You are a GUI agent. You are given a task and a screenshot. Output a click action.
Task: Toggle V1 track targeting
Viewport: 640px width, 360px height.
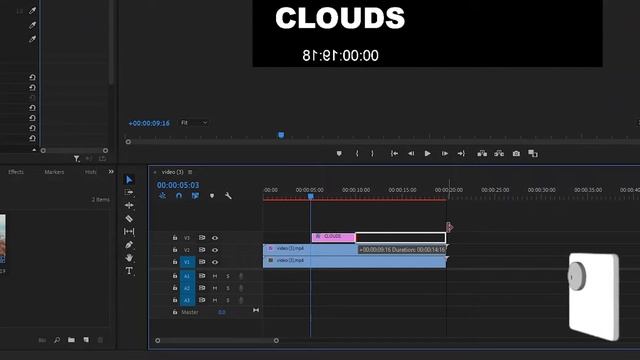pos(187,262)
